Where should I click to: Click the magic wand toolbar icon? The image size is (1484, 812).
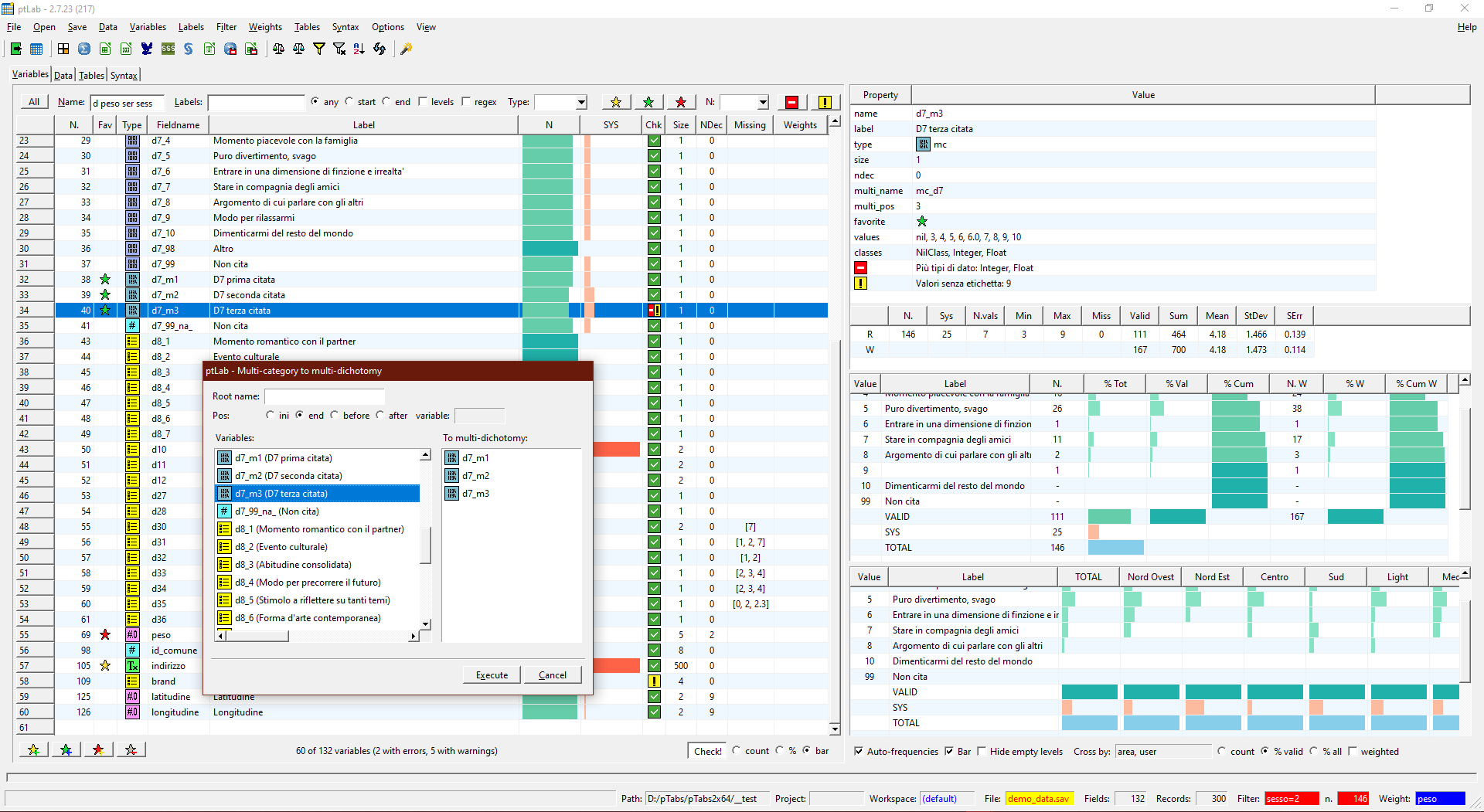pos(406,49)
